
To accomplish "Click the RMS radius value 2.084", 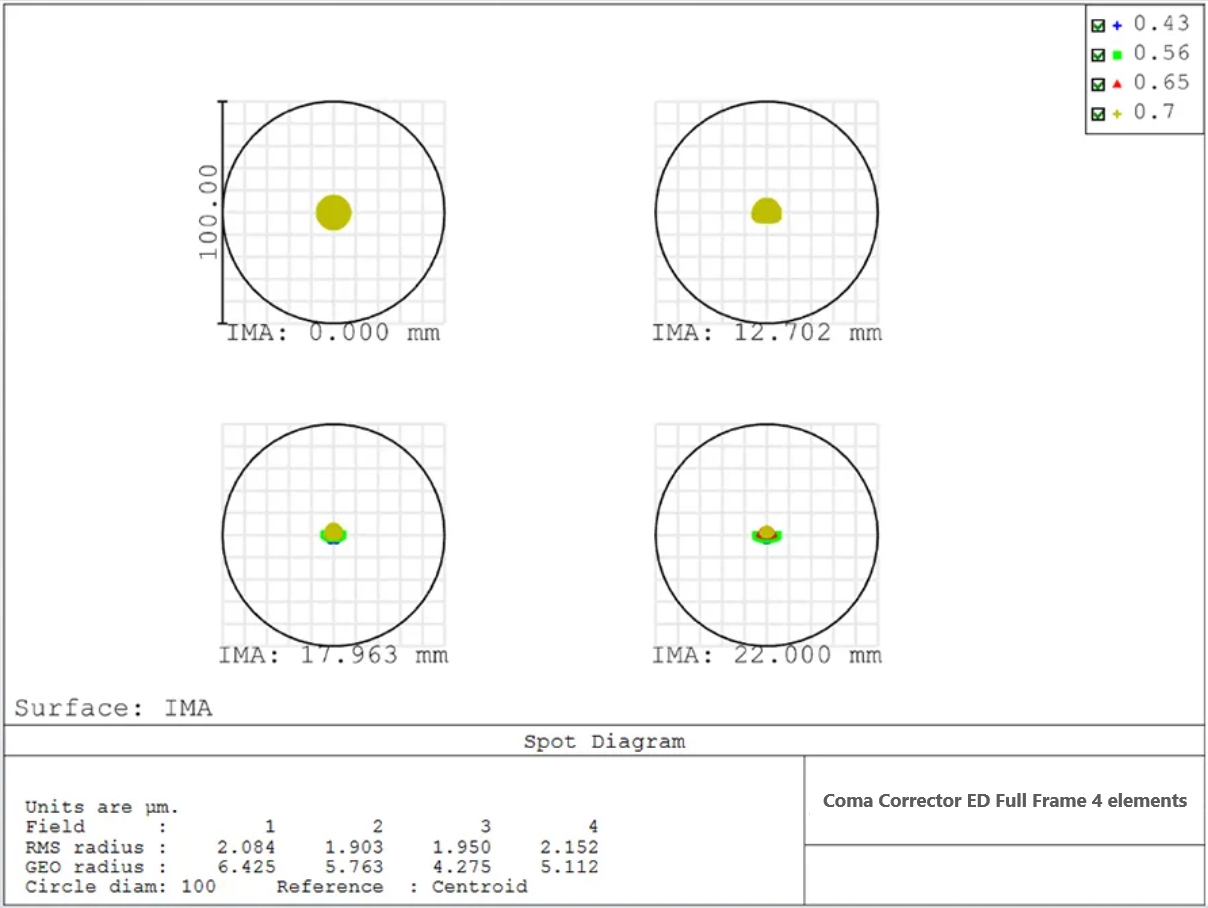I will [246, 847].
